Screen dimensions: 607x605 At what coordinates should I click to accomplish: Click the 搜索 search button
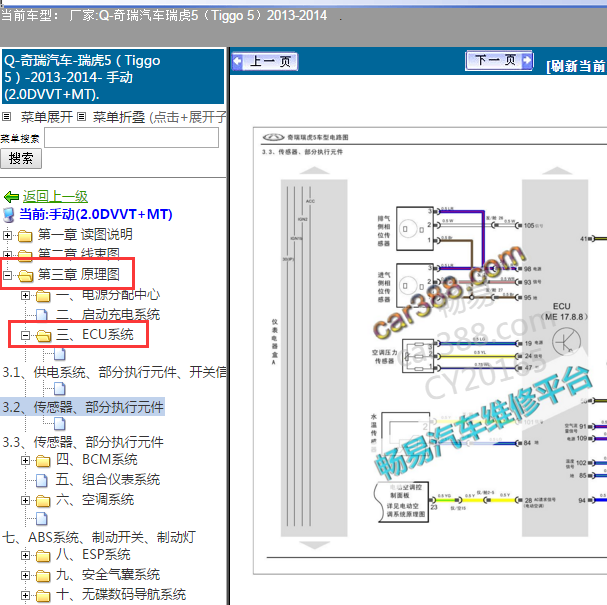point(21,158)
